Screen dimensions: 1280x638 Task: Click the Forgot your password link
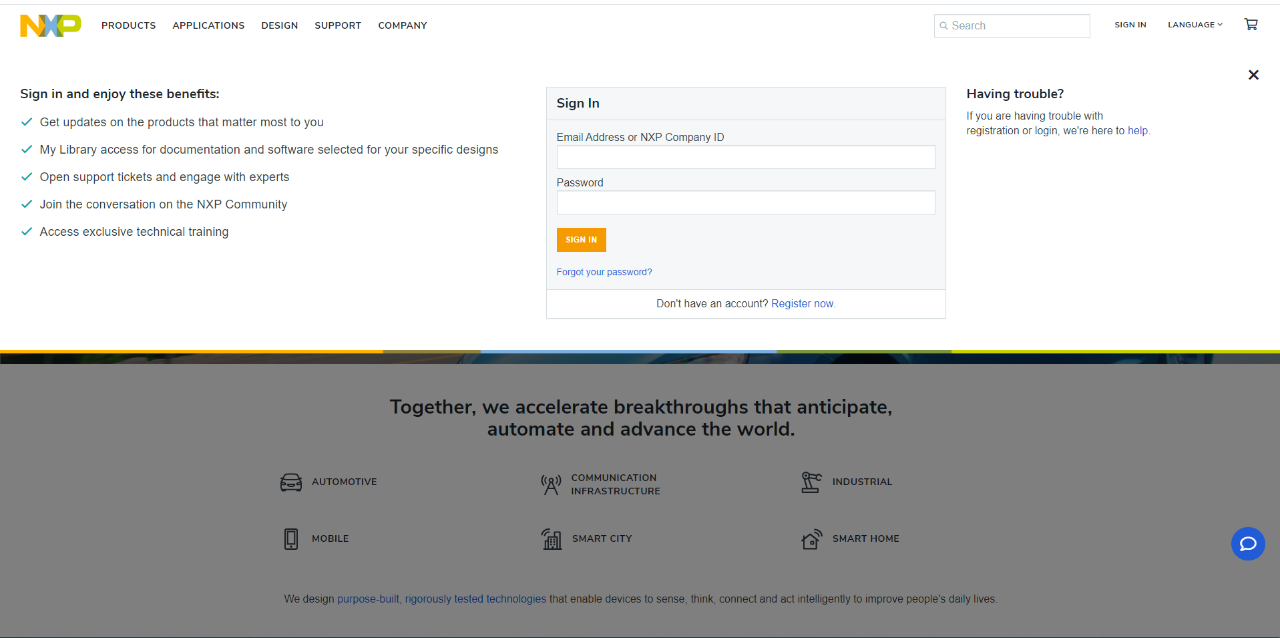[604, 272]
